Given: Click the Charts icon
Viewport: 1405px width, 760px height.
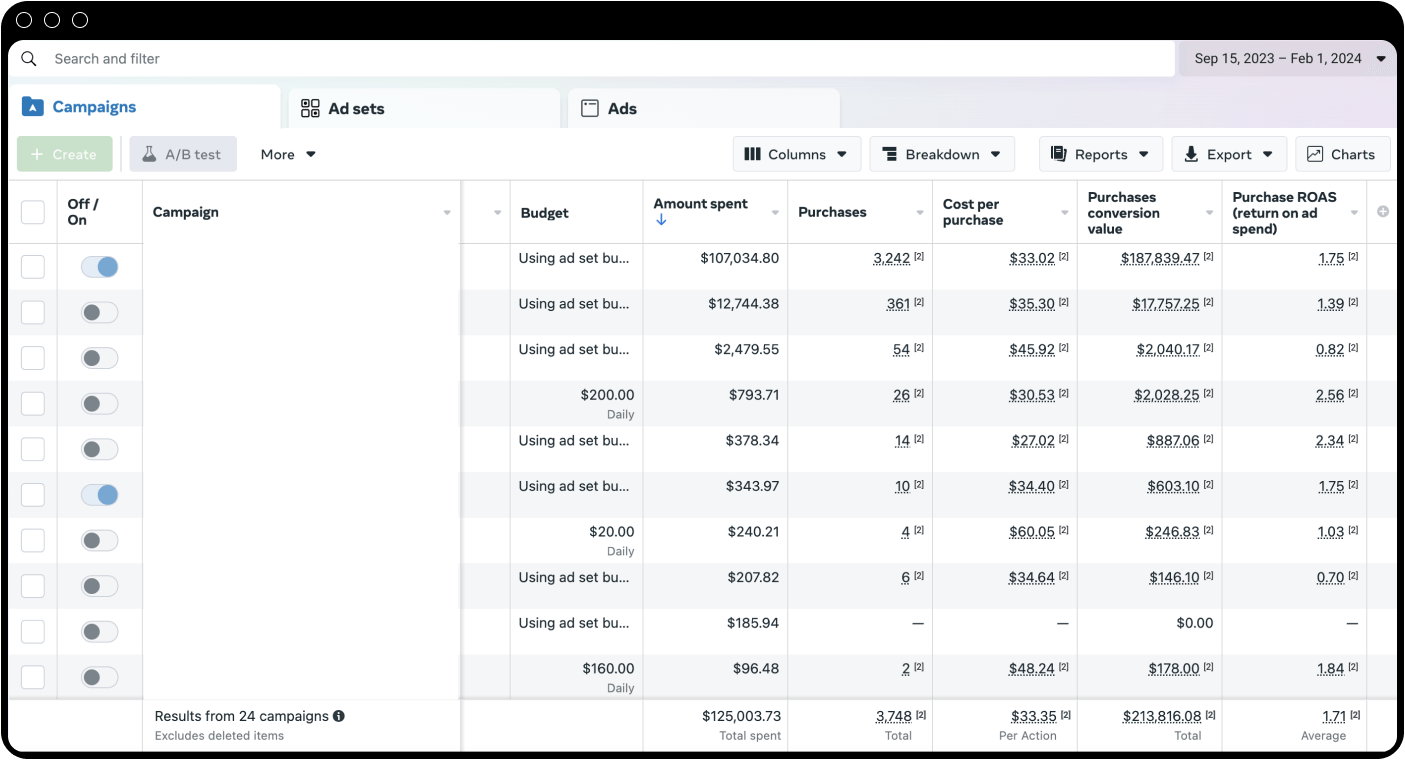Looking at the screenshot, I should 1315,154.
